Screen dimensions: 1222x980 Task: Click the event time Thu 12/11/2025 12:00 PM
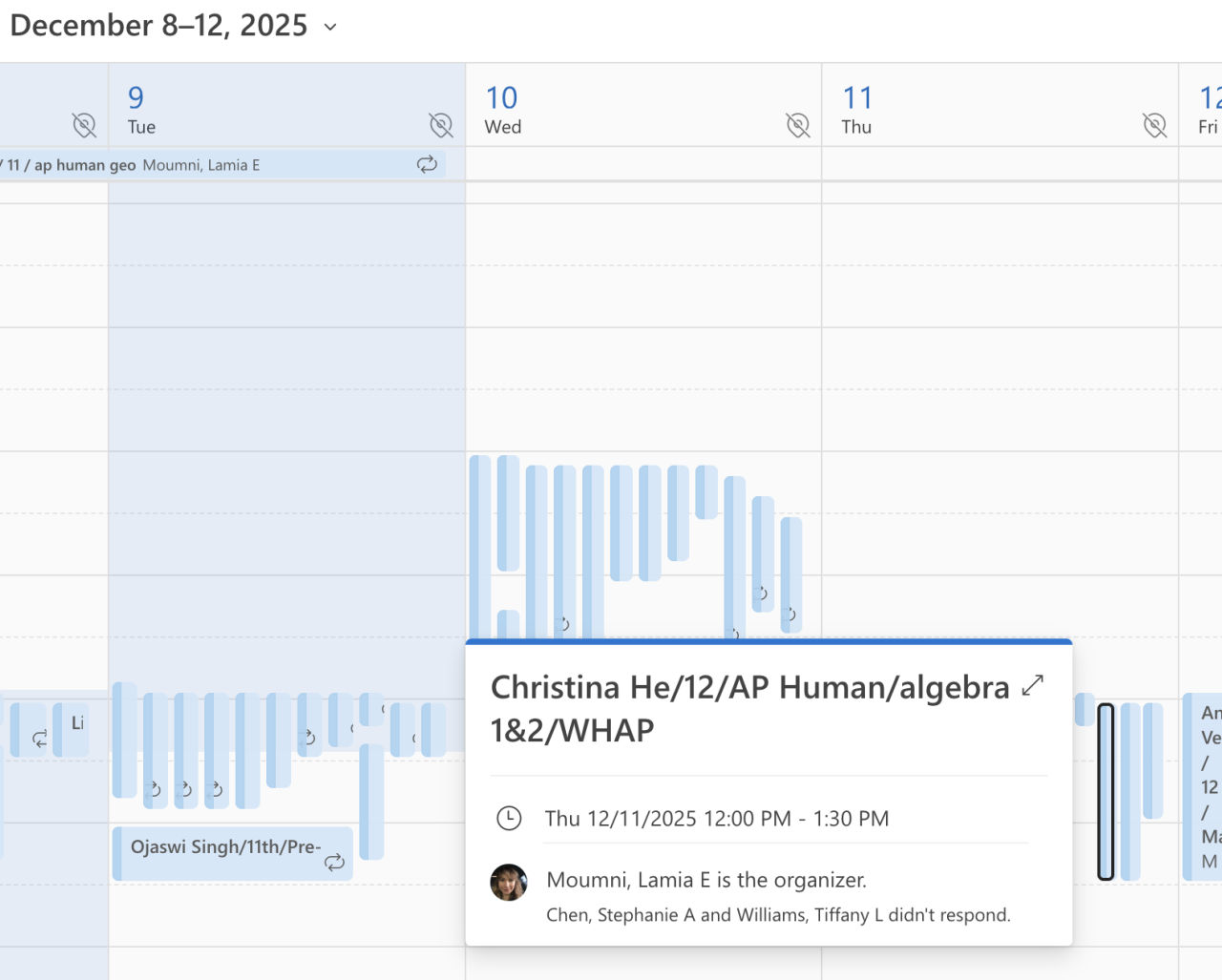pyautogui.click(x=716, y=819)
